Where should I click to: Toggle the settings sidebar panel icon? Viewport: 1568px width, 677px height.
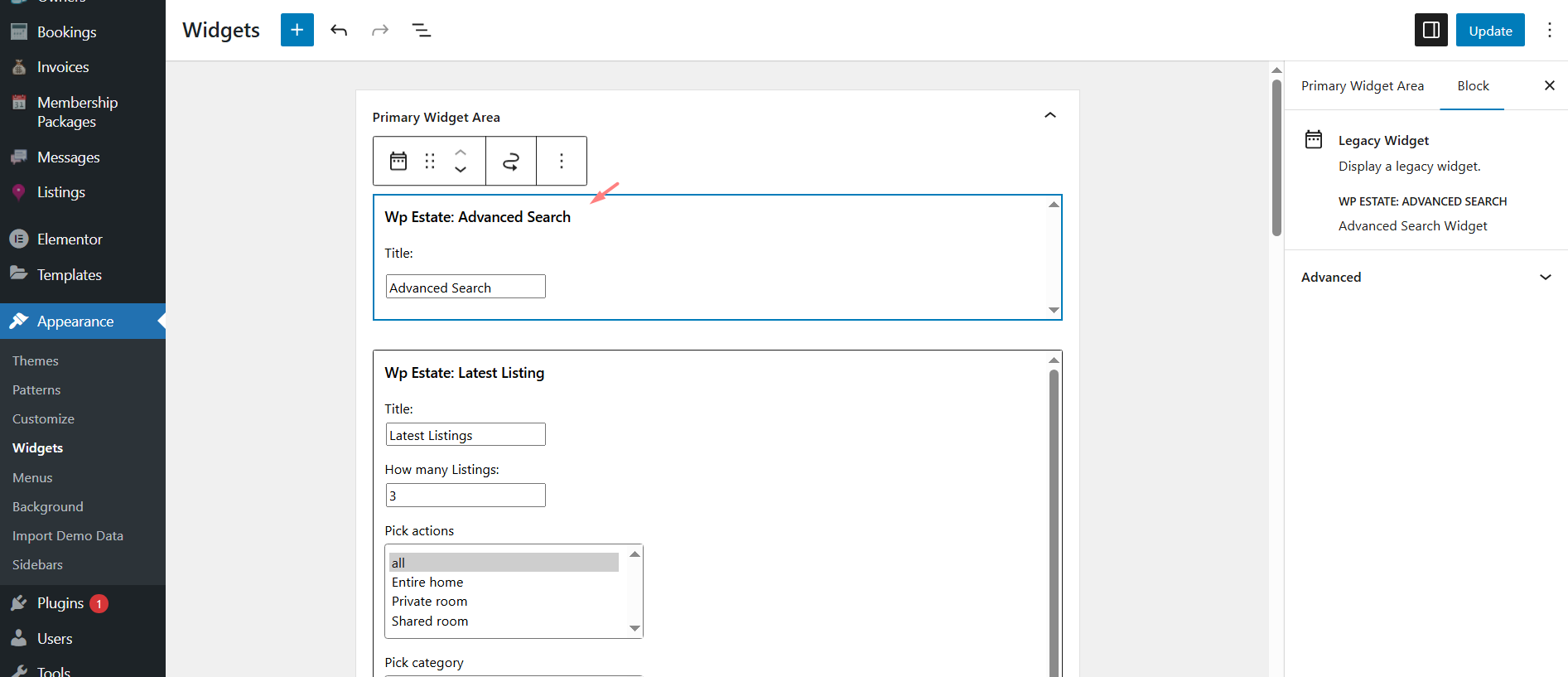(1430, 31)
